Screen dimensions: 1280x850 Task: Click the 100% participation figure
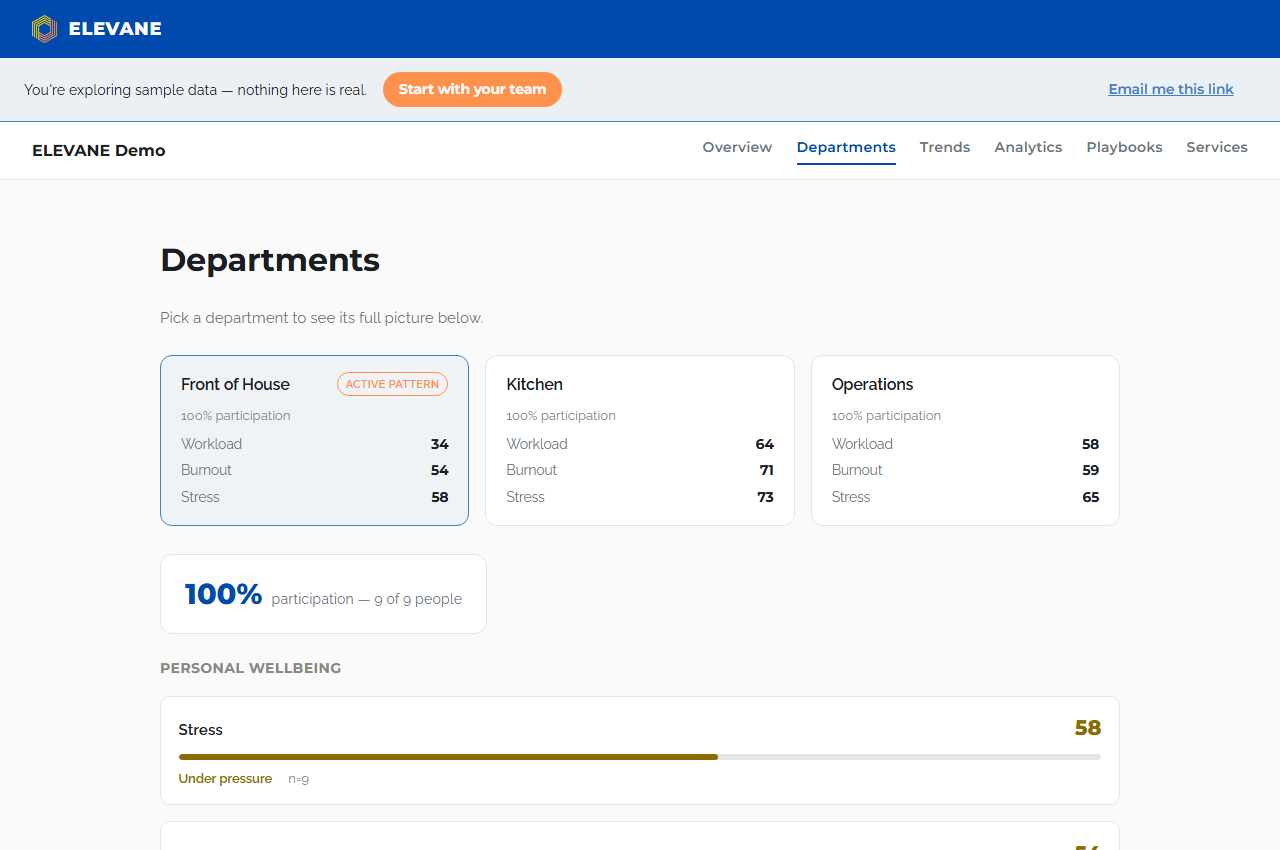point(223,594)
